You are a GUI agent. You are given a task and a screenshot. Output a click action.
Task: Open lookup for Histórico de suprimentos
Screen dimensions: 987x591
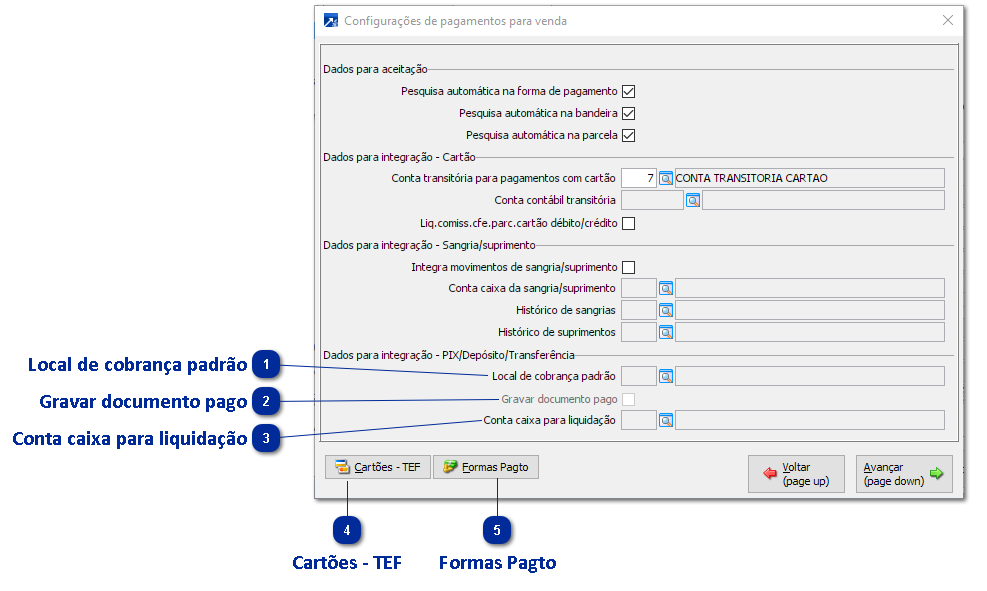point(665,333)
